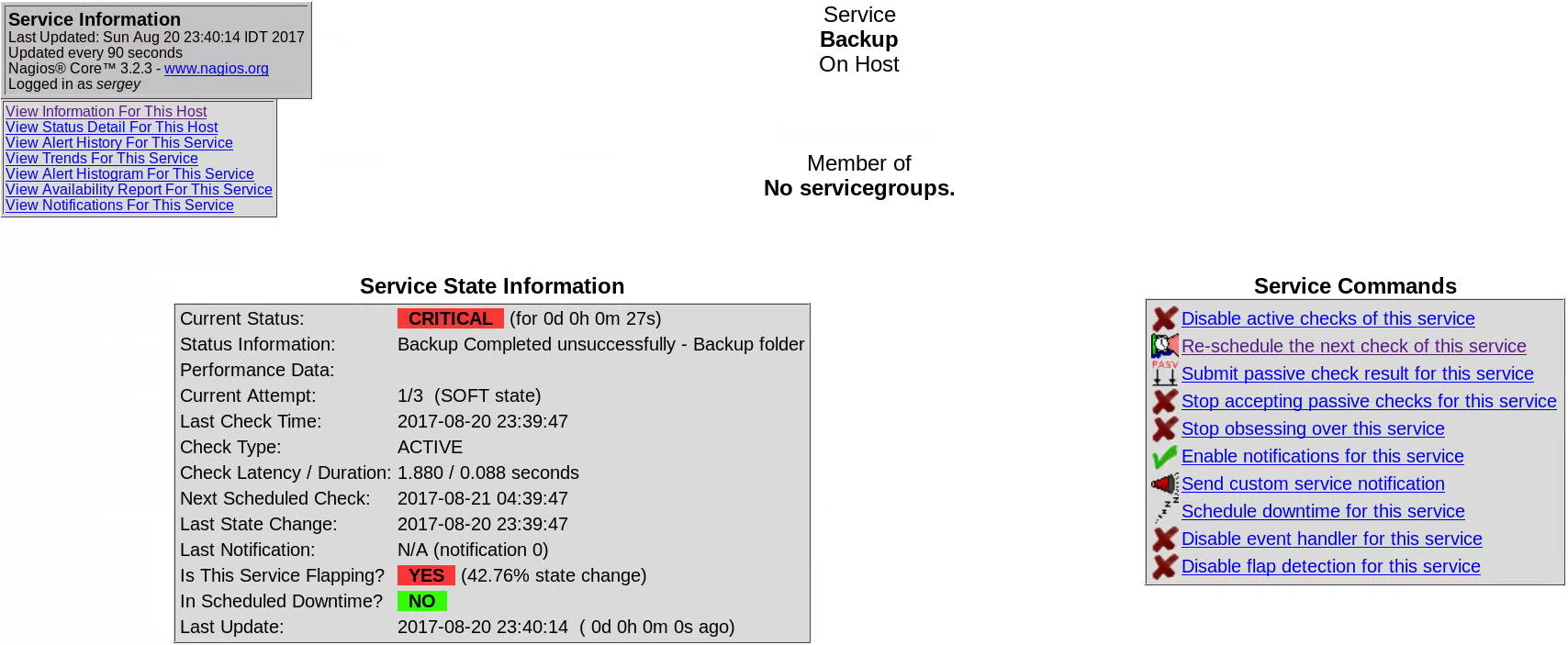Open View Information For This Host
1568x645 pixels.
point(106,112)
